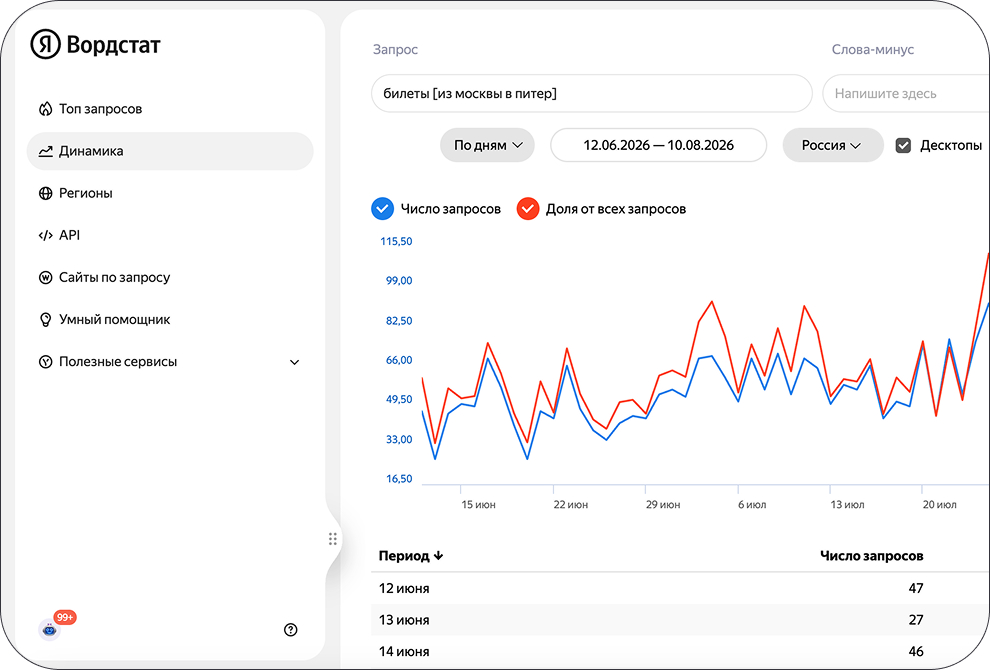
Task: Click the 115,50 y-axis value
Action: point(396,241)
